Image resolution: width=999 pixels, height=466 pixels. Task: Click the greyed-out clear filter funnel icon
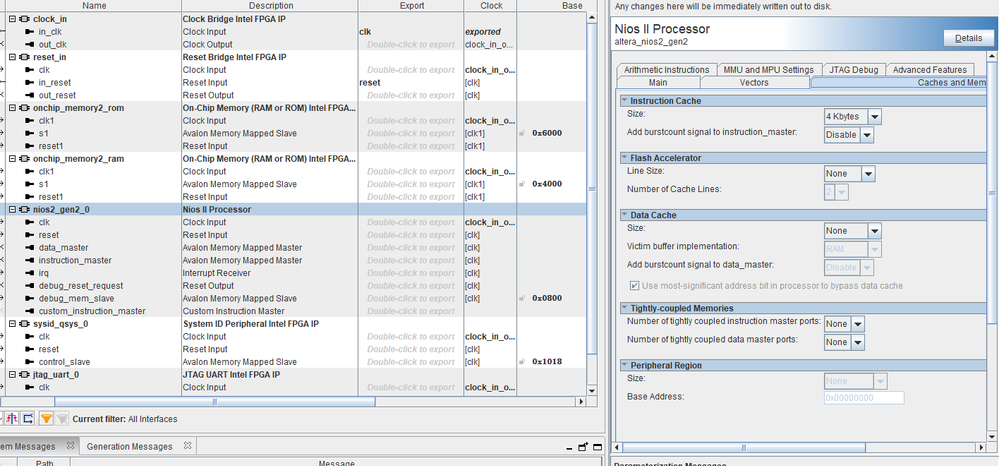pos(62,419)
